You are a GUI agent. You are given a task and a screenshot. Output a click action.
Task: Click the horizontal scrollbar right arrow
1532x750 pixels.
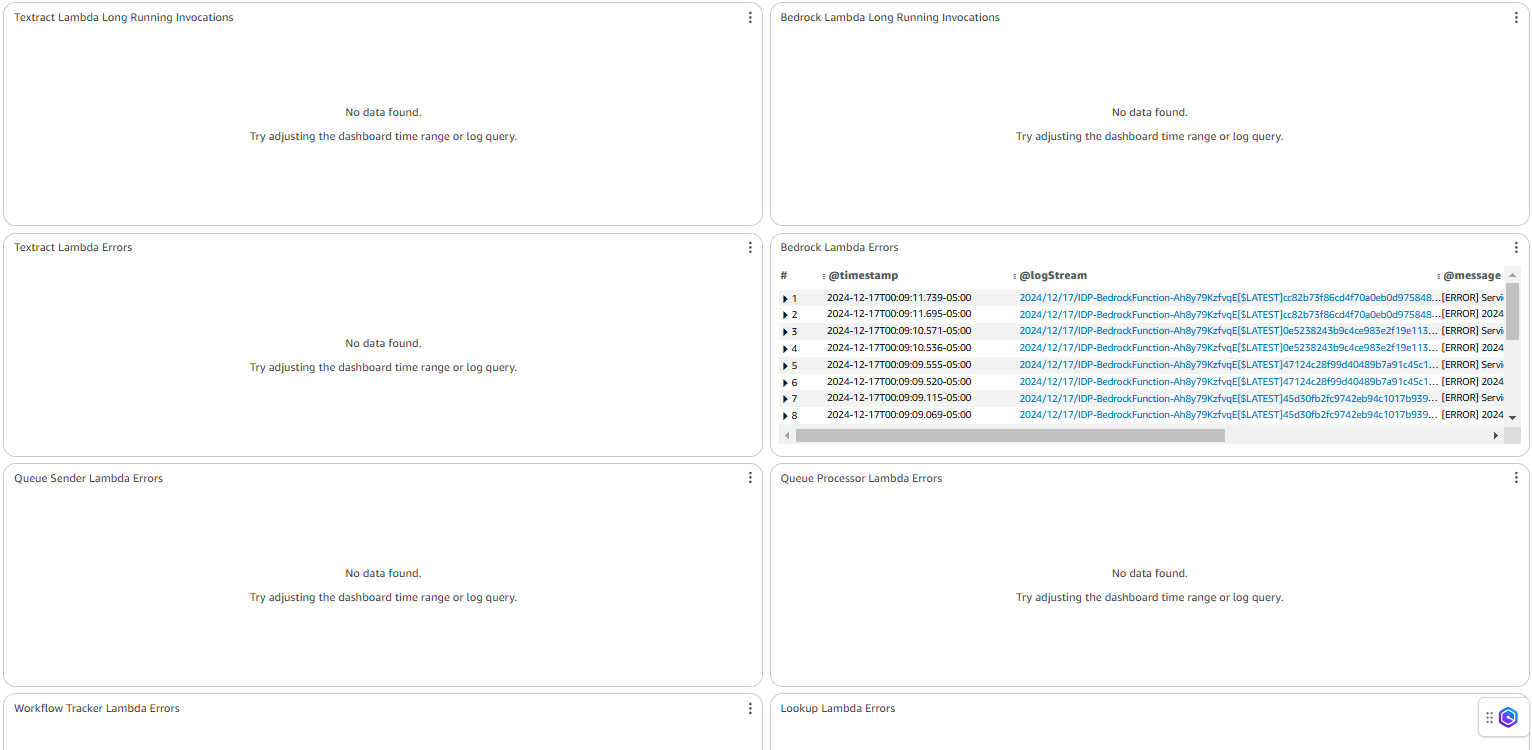pos(1495,435)
